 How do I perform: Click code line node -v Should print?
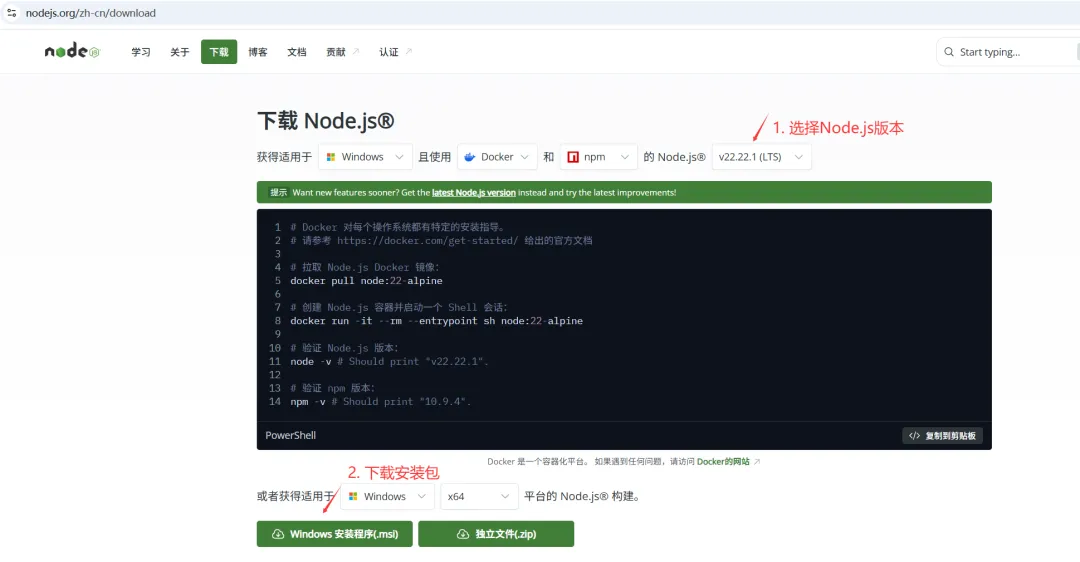[x=389, y=361]
